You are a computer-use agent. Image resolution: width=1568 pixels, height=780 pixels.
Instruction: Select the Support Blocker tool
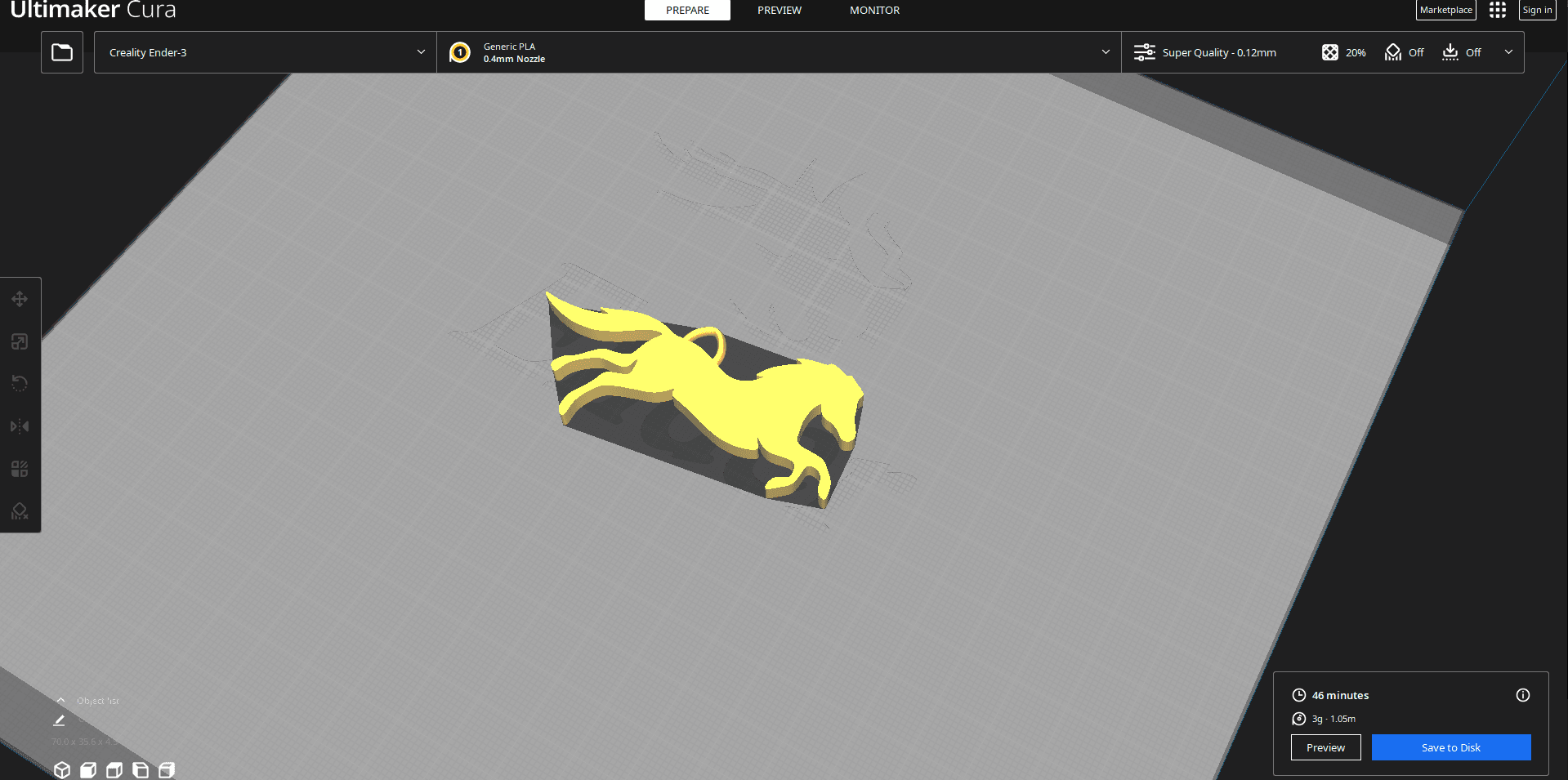[20, 511]
